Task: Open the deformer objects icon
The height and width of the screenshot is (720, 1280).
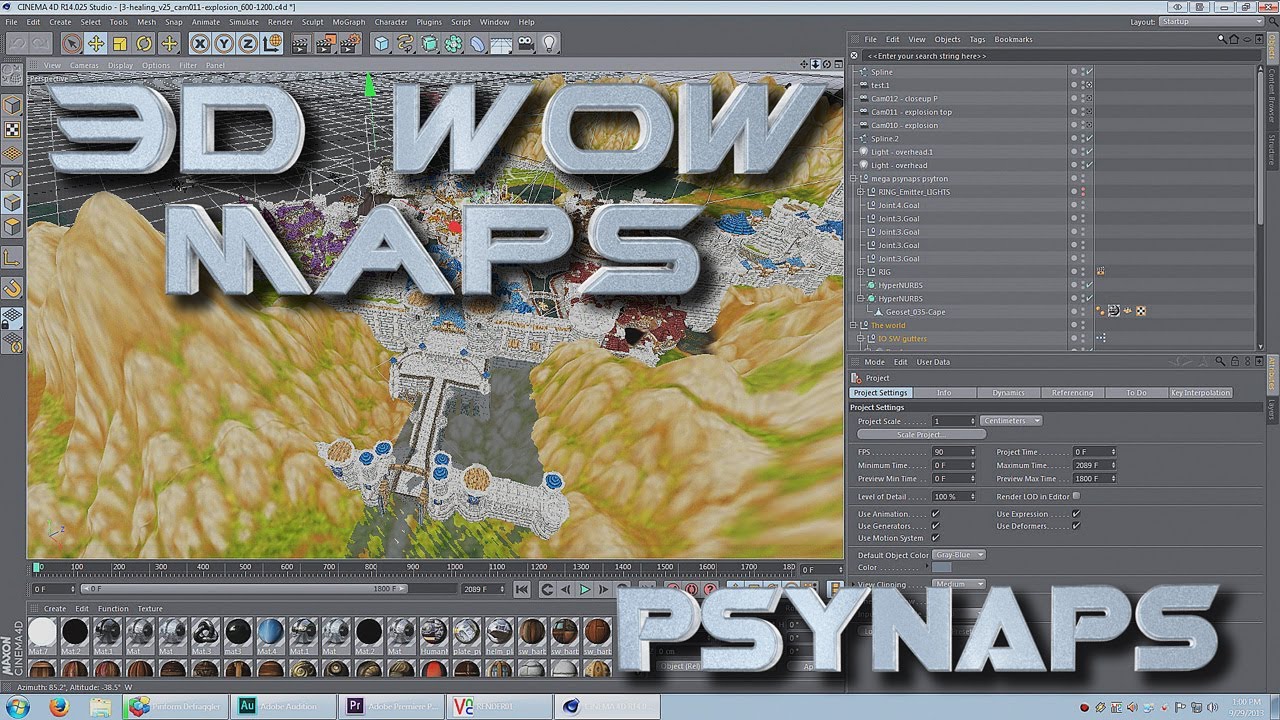Action: click(x=477, y=43)
